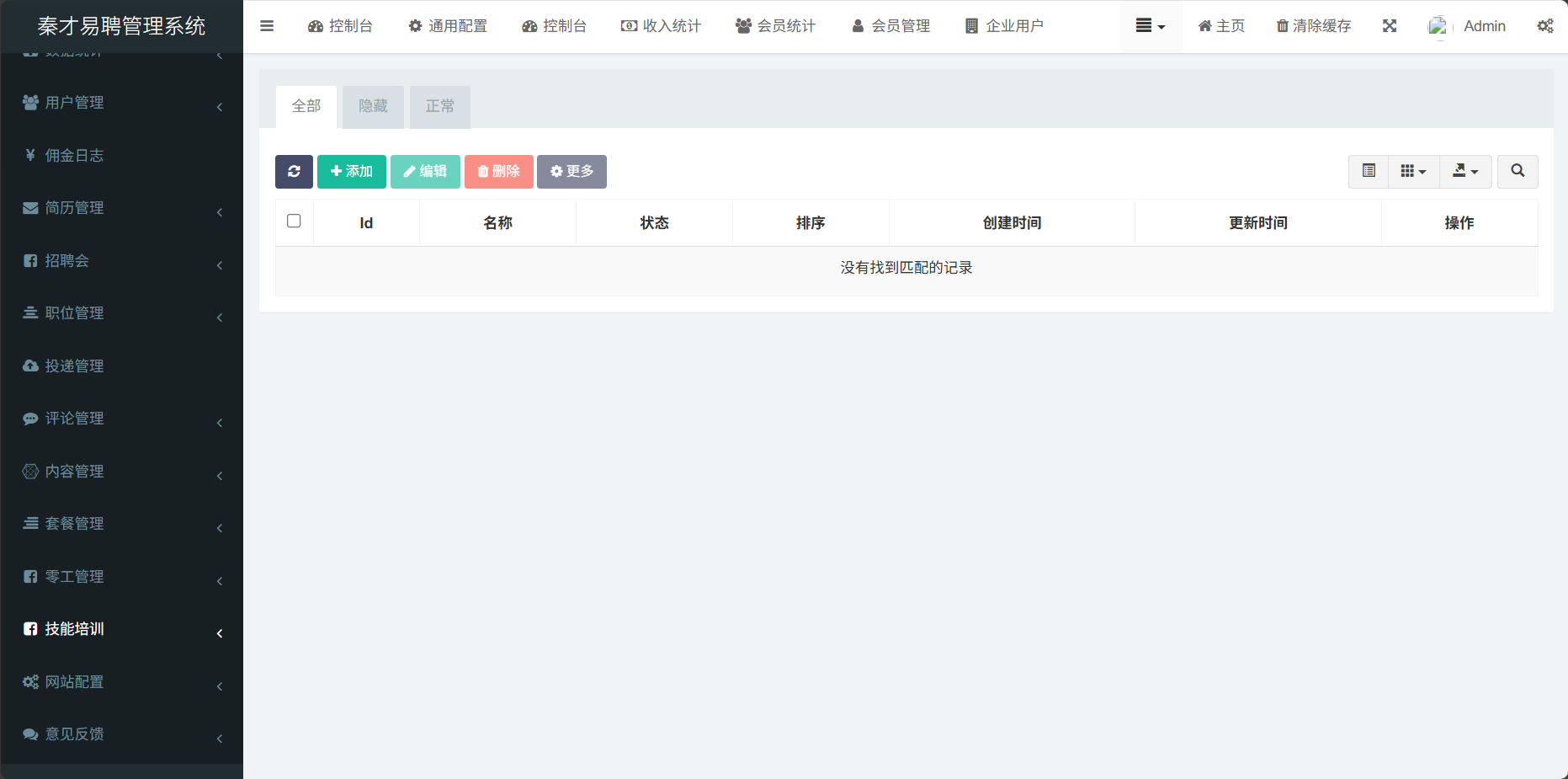Refresh the table with the refresh button
The height and width of the screenshot is (779, 1568).
[x=294, y=172]
